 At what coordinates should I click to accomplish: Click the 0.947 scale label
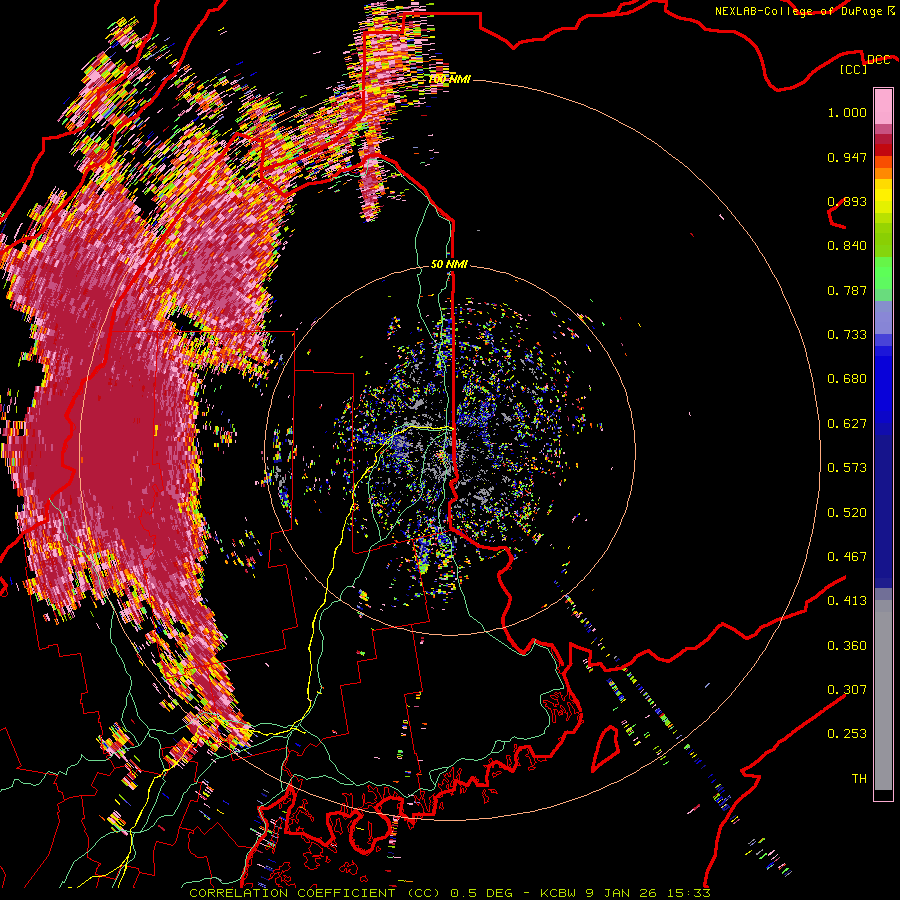[x=847, y=157]
